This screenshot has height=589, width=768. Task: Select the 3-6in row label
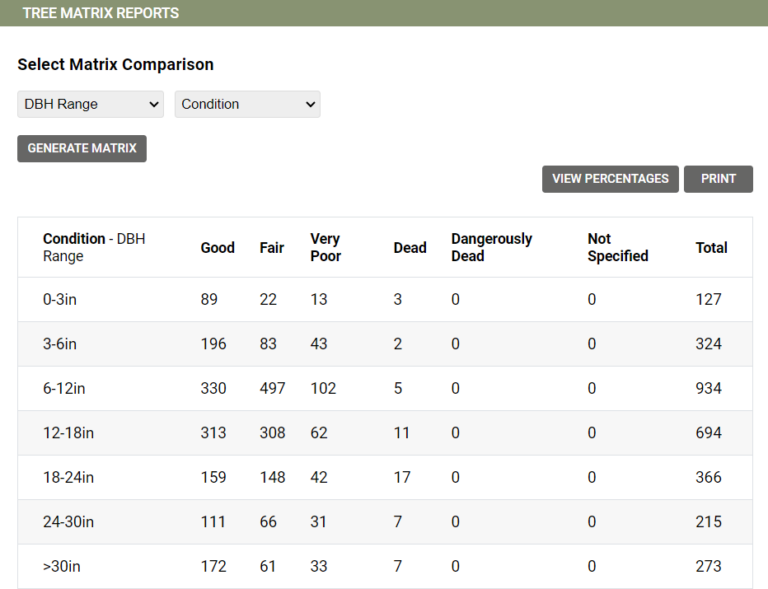[x=61, y=344]
